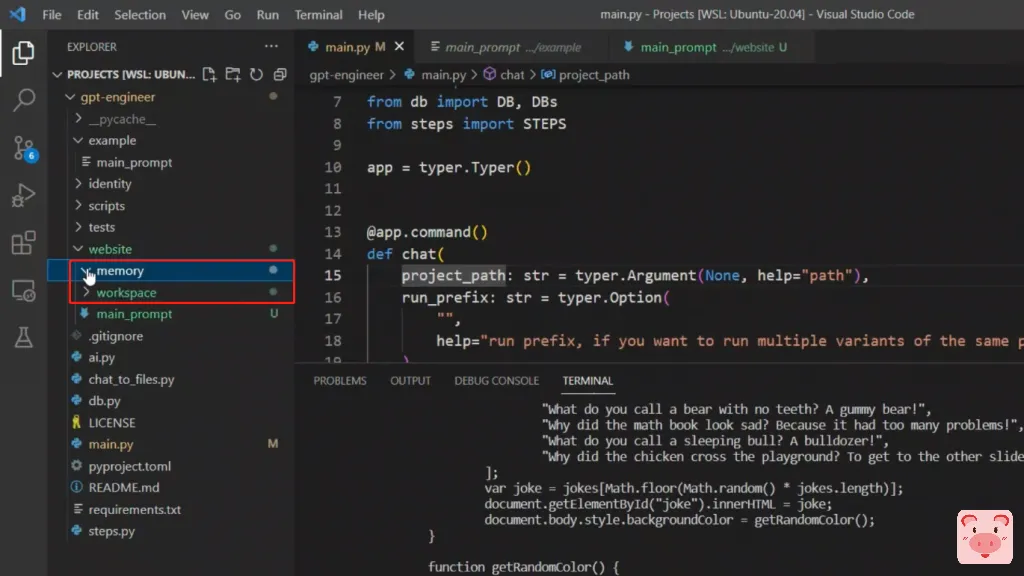
Task: Show the Output panel
Action: click(410, 381)
